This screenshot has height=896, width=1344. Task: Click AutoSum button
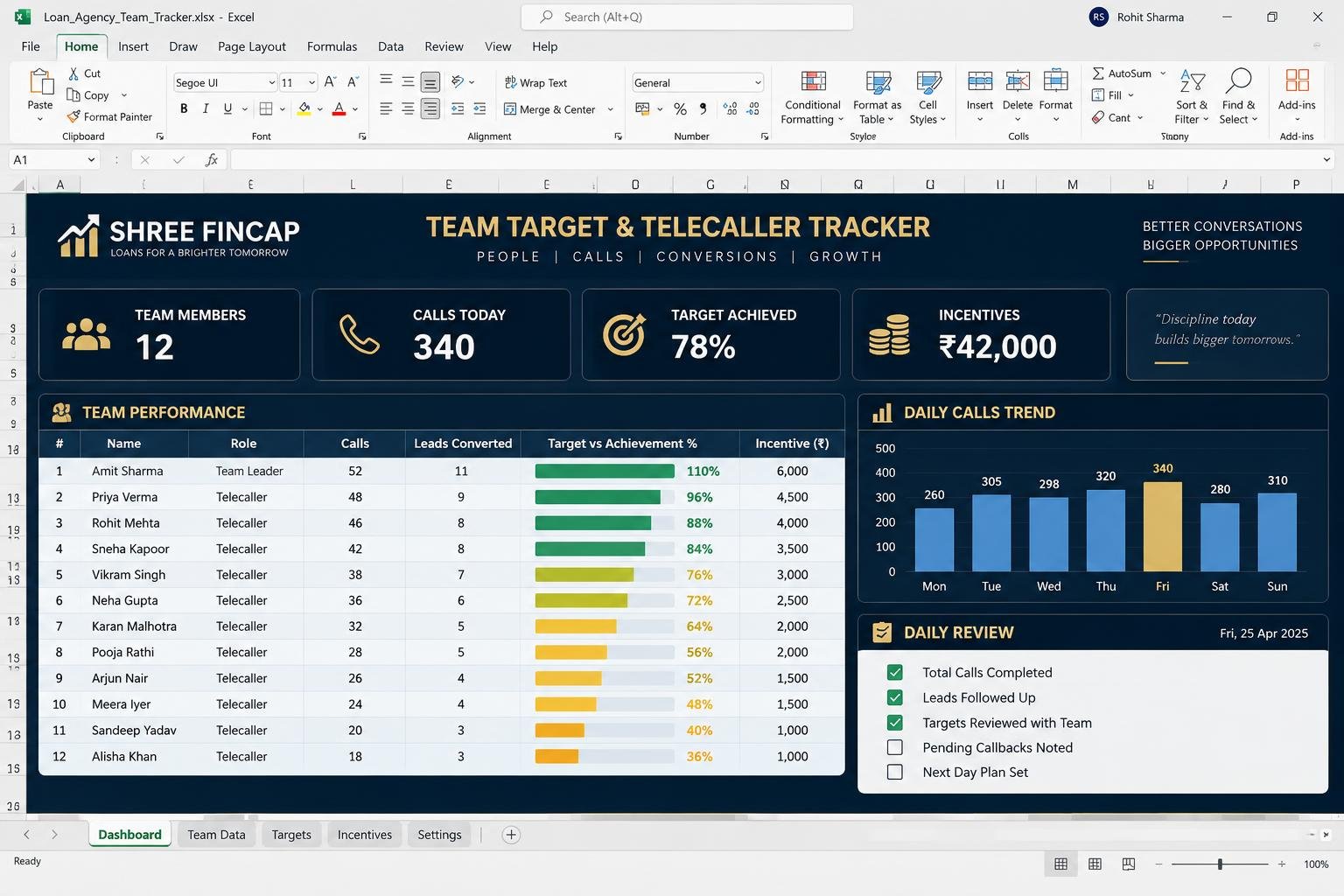(x=1122, y=73)
